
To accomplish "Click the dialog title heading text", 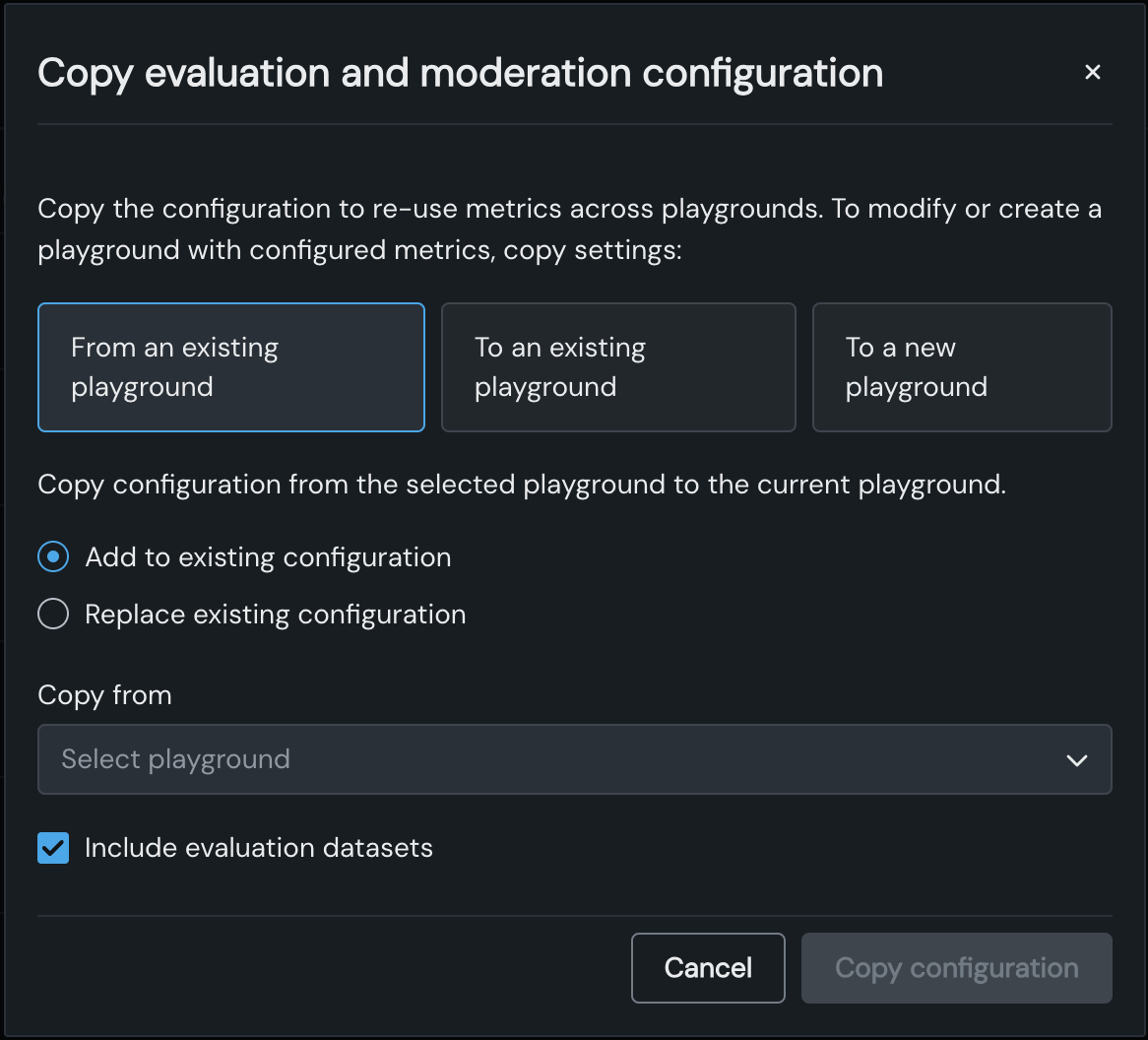I will (x=460, y=74).
